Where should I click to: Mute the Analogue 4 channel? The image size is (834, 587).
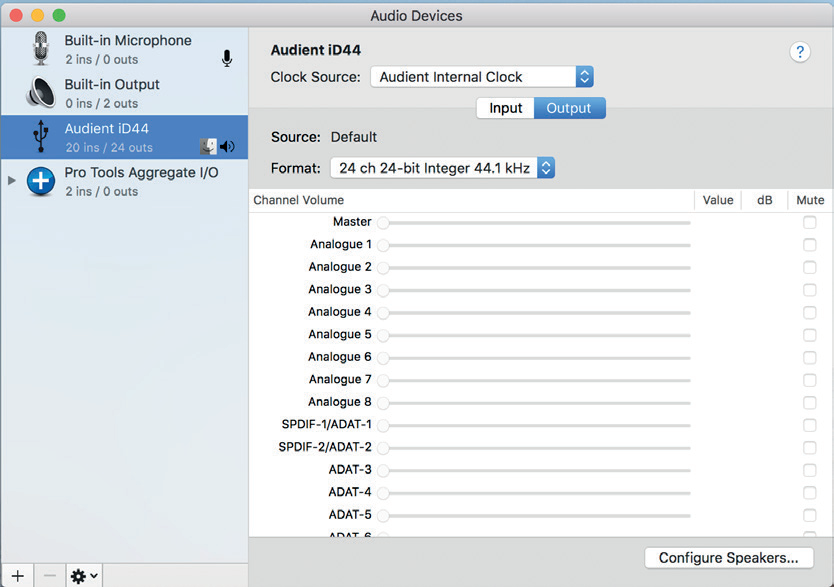(x=810, y=313)
